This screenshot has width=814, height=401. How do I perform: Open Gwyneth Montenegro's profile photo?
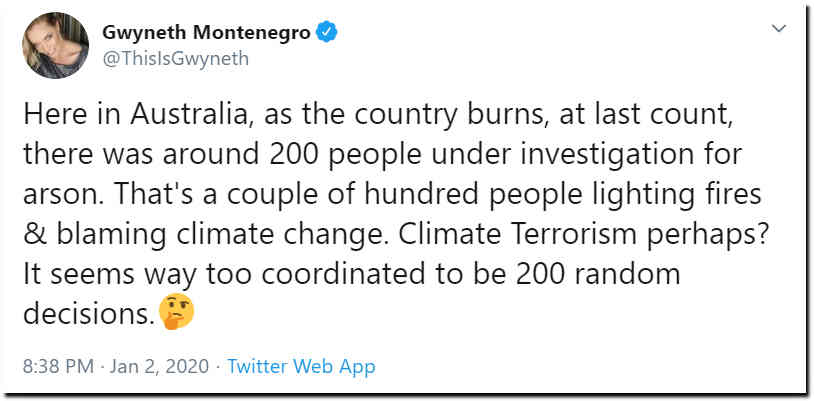click(x=56, y=45)
